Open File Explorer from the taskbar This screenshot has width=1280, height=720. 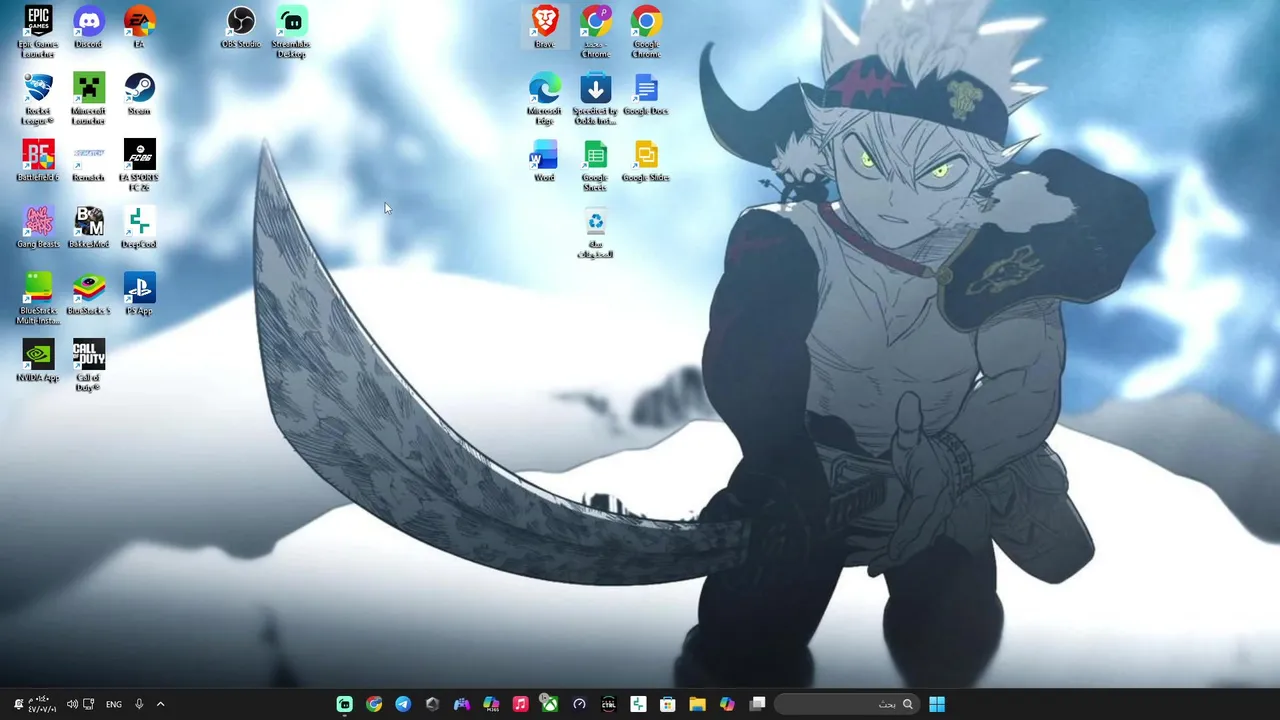coord(697,704)
